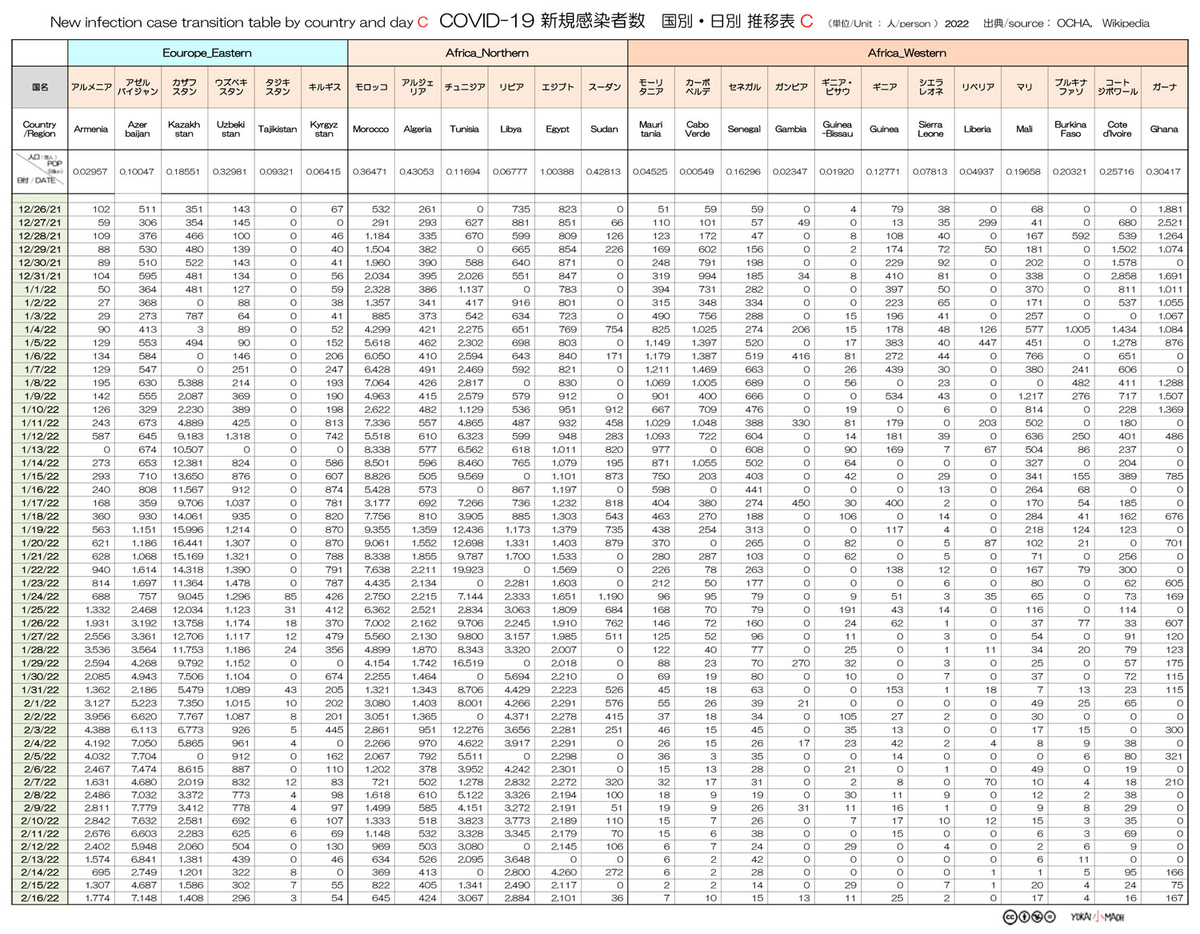Screen dimensions: 1200x934
Task: Click the 'Armenia' column header
Action: 92,129
